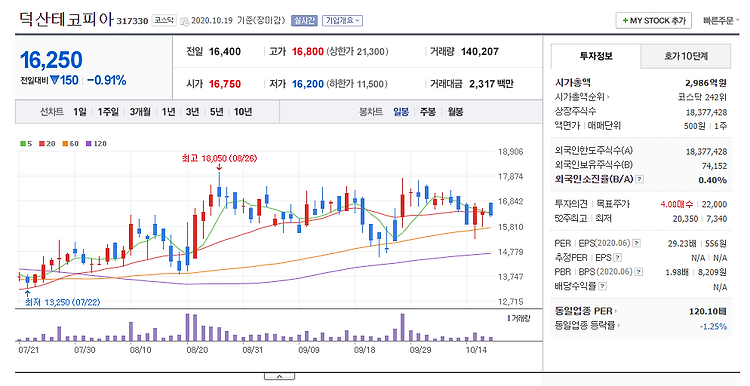The width and height of the screenshot is (750, 386).
Task: Open the 기업개요 dropdown
Action: (342, 21)
